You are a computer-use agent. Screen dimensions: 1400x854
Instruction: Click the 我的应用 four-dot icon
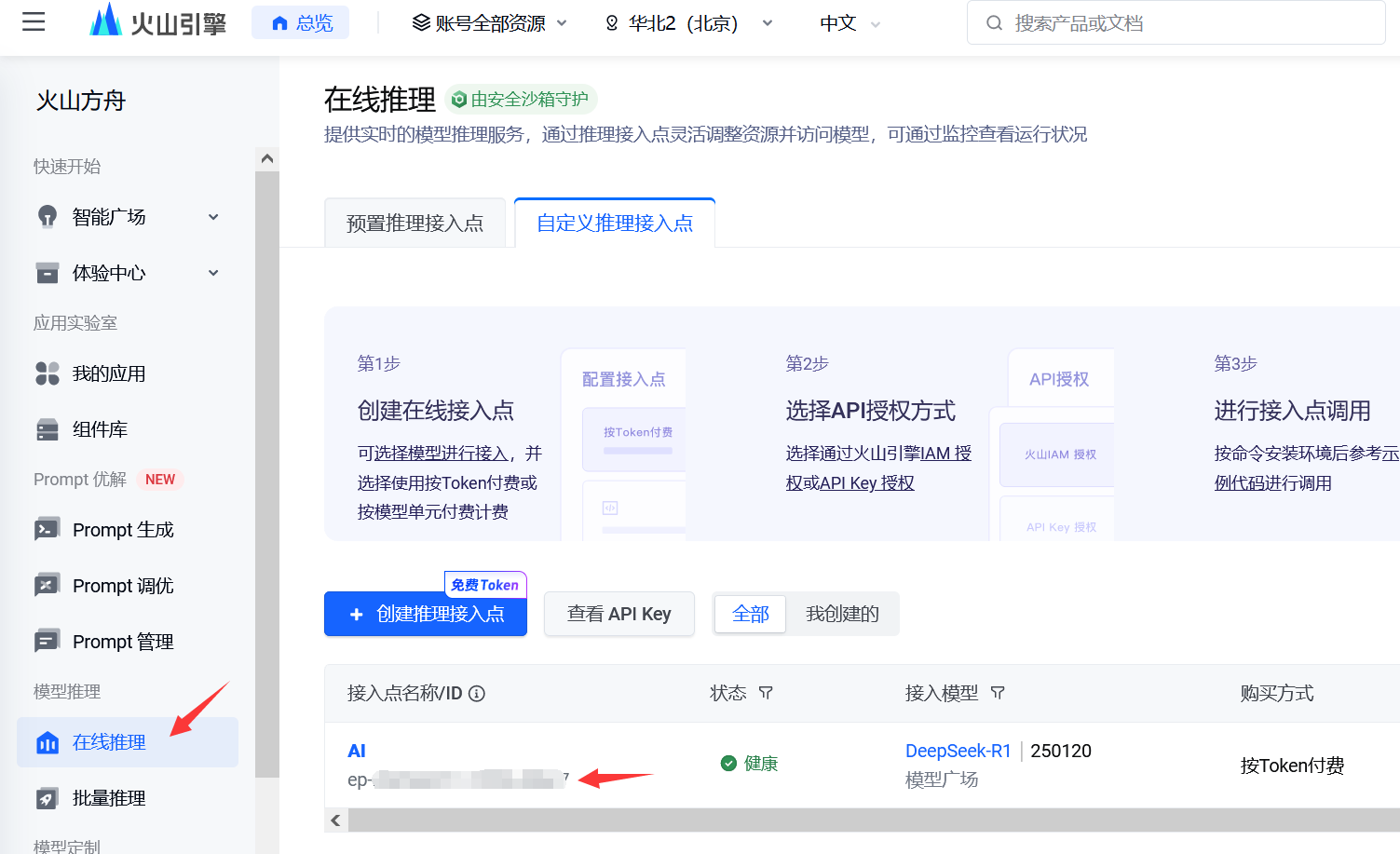[48, 373]
